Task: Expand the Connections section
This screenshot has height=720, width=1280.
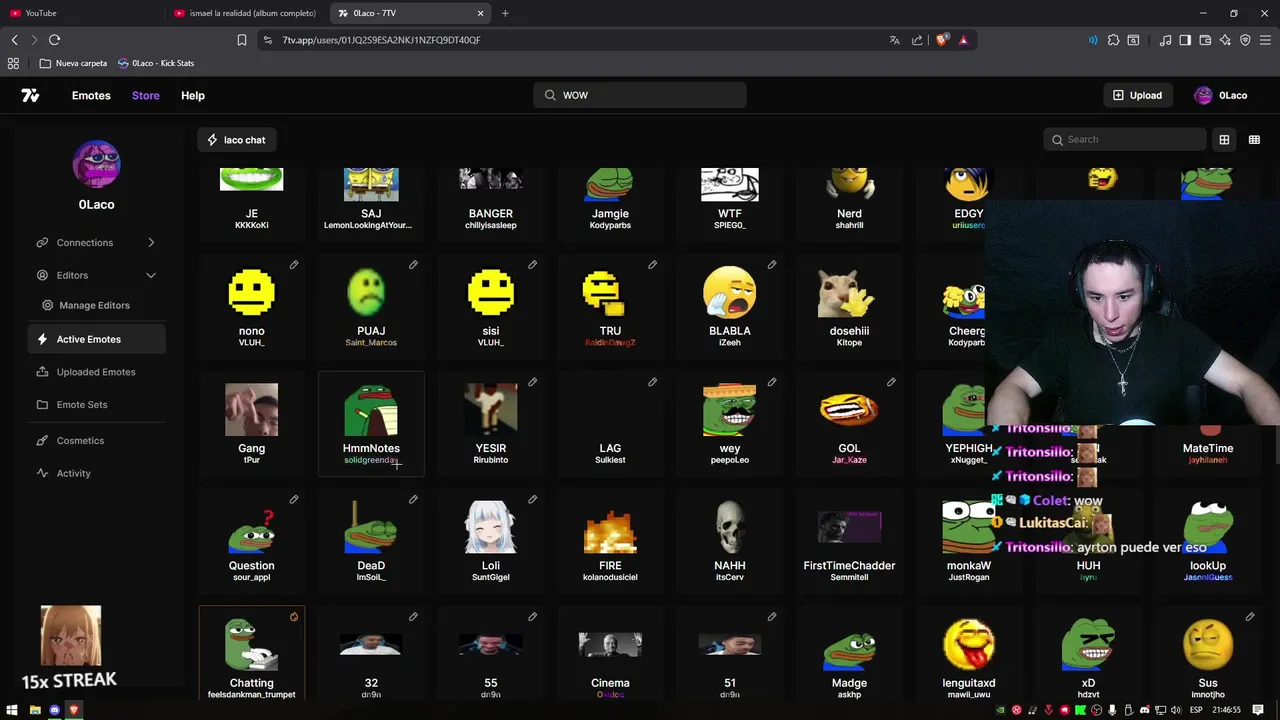Action: click(96, 242)
